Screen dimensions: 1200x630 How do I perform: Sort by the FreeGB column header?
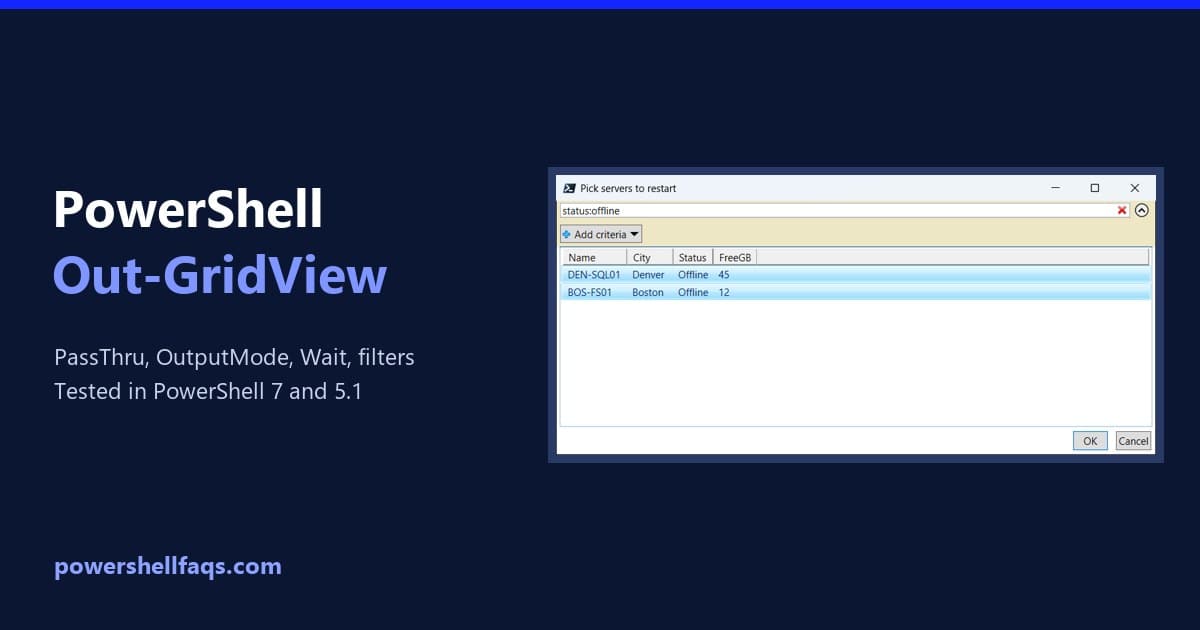coord(735,257)
